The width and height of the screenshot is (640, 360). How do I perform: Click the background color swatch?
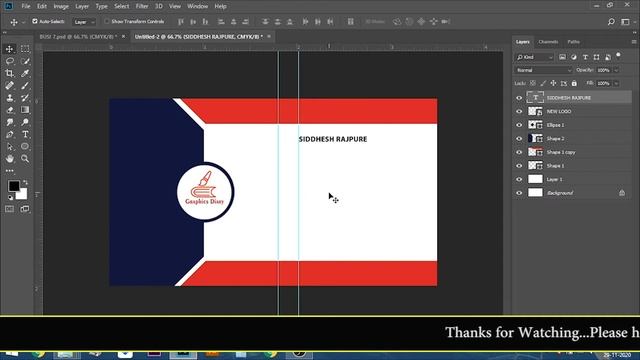click(x=22, y=195)
